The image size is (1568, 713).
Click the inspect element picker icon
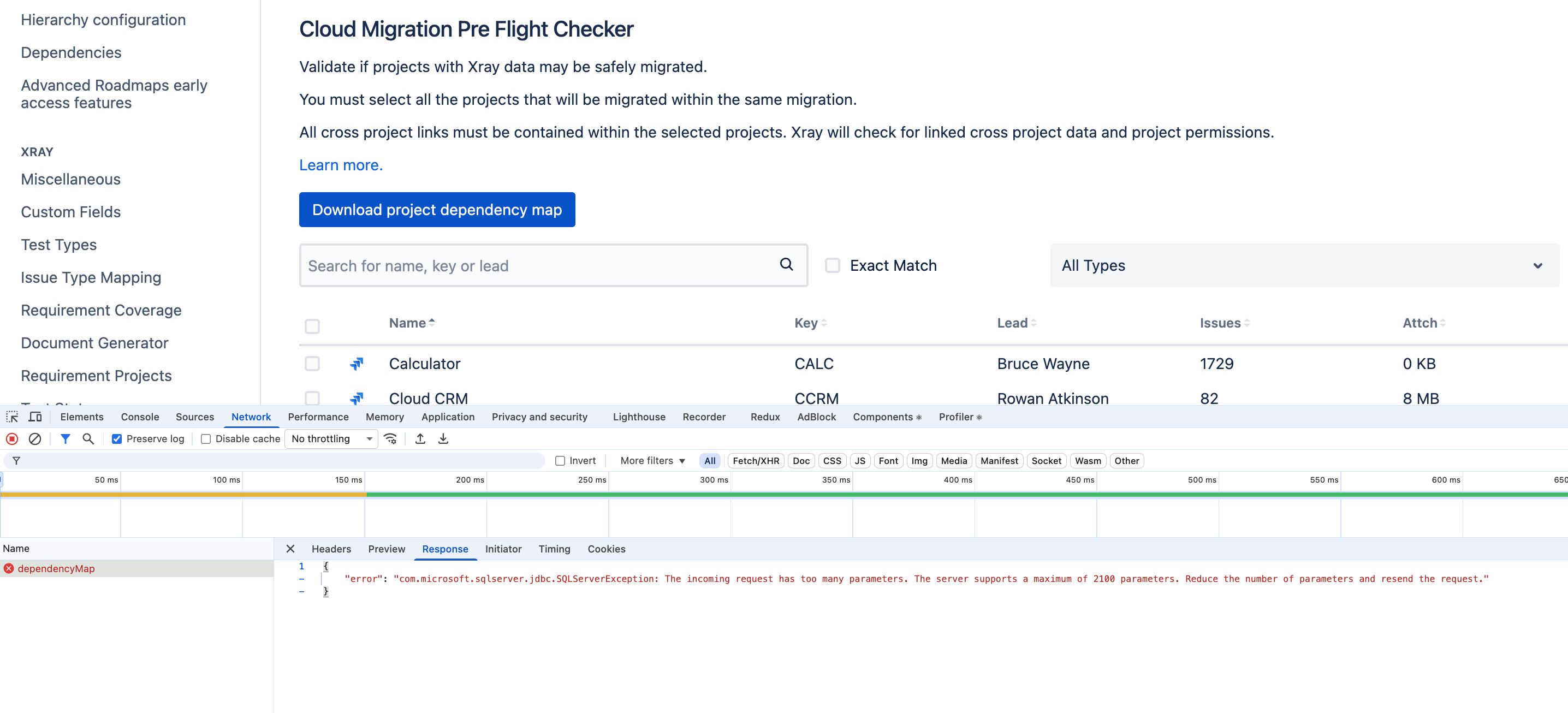[11, 417]
